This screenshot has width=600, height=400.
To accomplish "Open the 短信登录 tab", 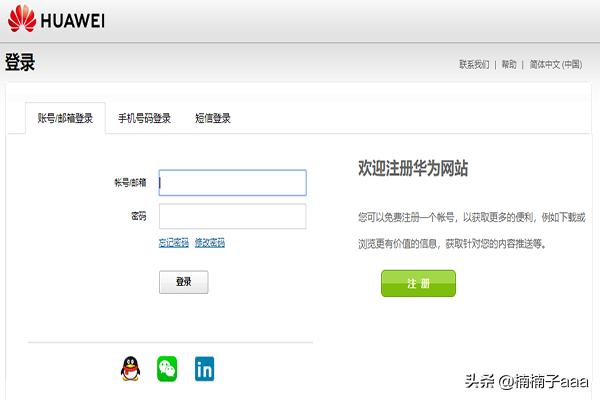I will (212, 118).
